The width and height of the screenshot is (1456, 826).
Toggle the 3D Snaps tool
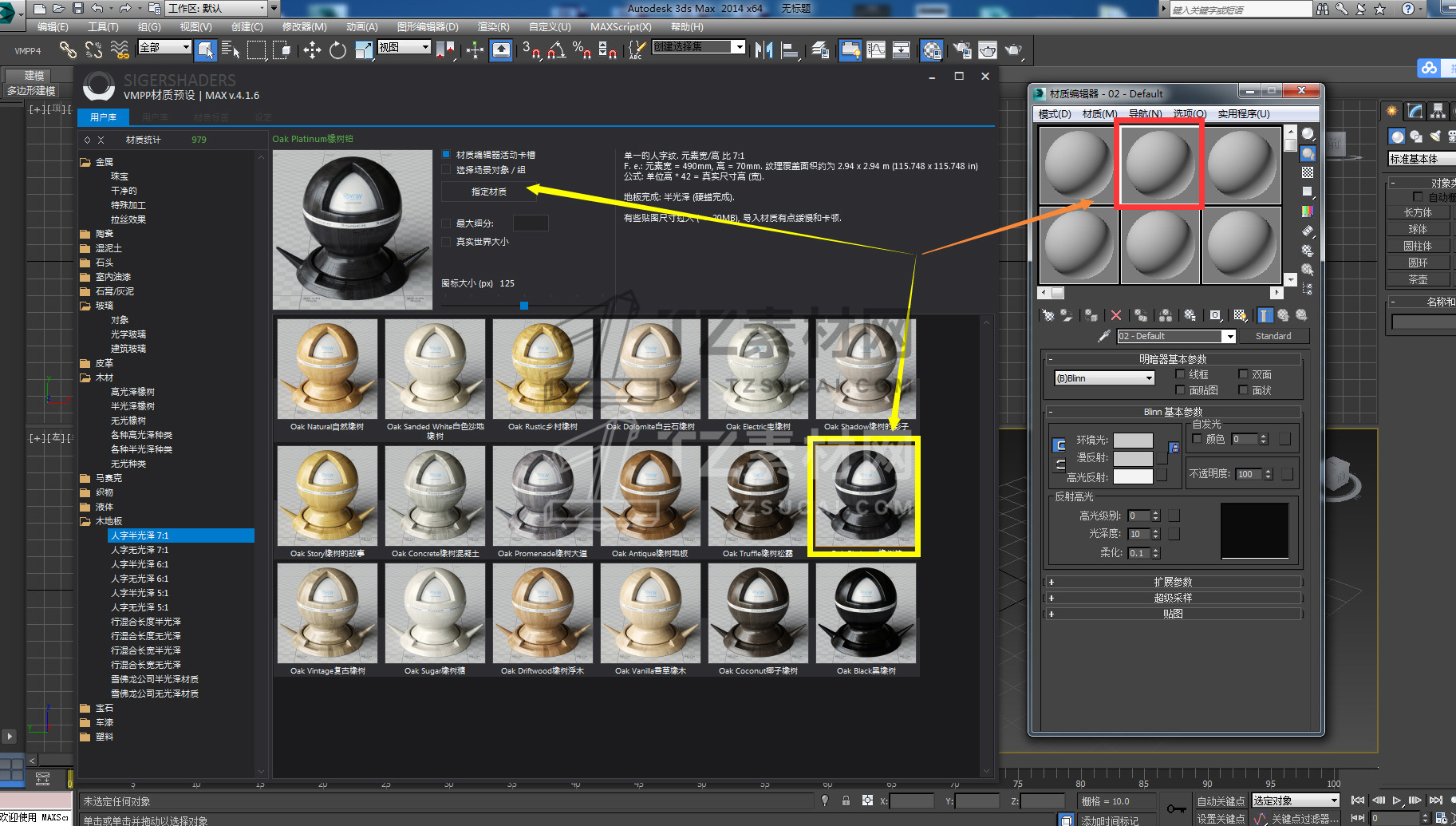coord(531,50)
